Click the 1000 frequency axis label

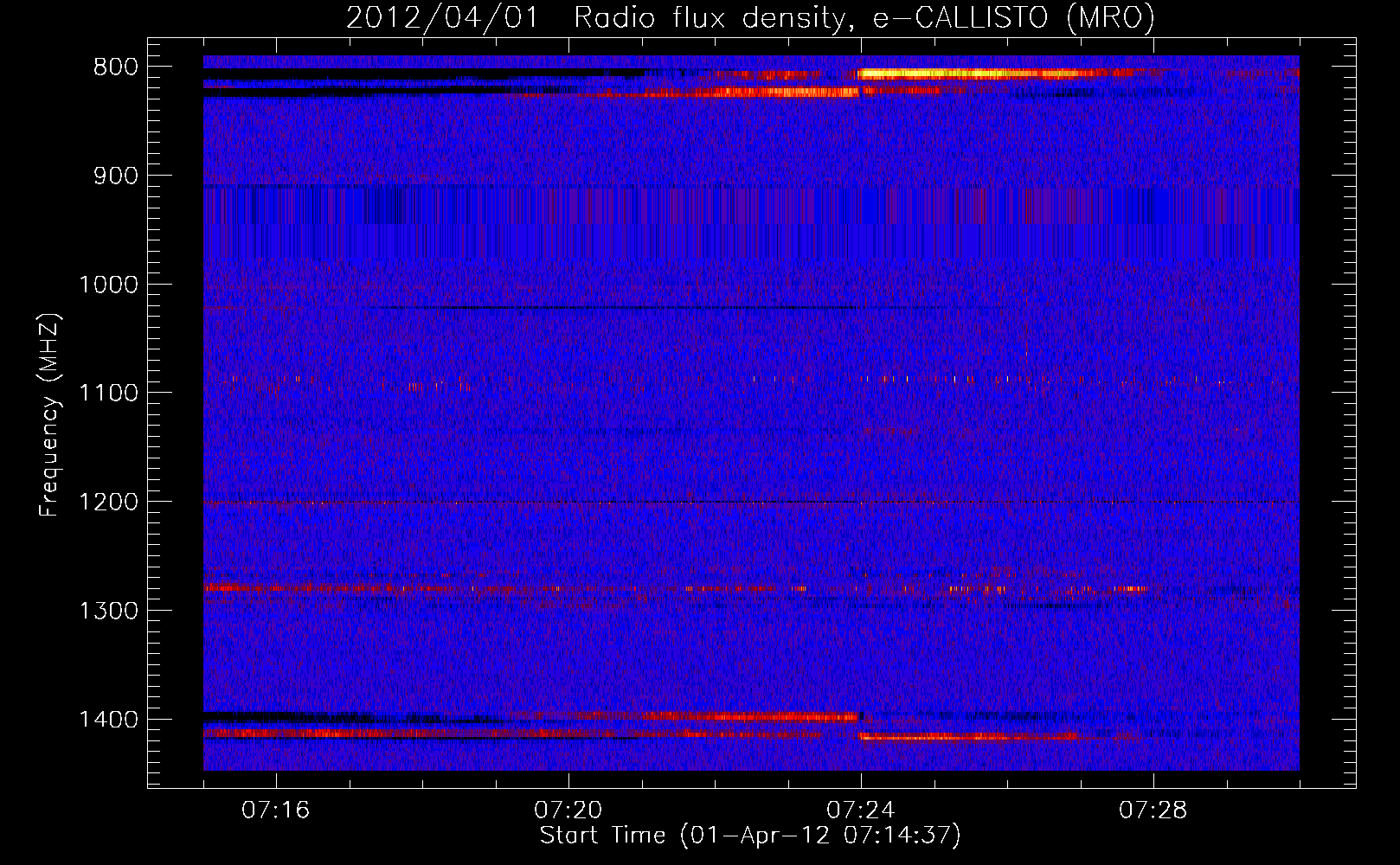tap(108, 285)
